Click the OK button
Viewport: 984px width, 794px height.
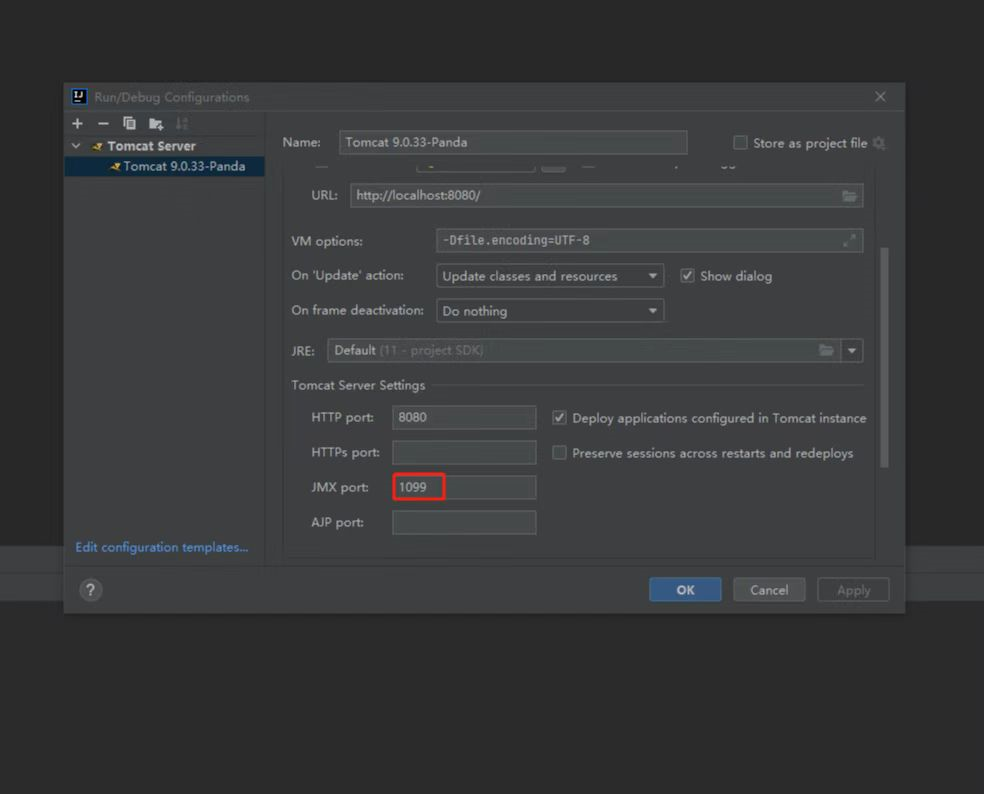pyautogui.click(x=685, y=590)
